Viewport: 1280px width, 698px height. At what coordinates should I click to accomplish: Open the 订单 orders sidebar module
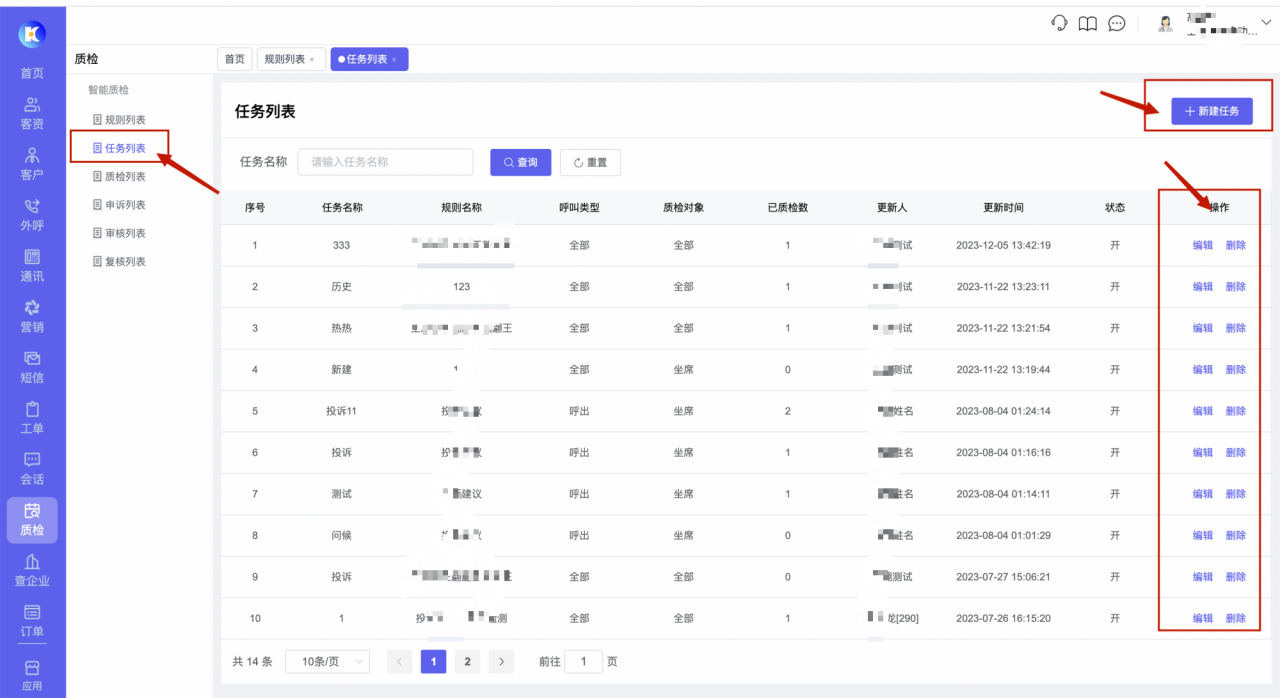[x=32, y=621]
